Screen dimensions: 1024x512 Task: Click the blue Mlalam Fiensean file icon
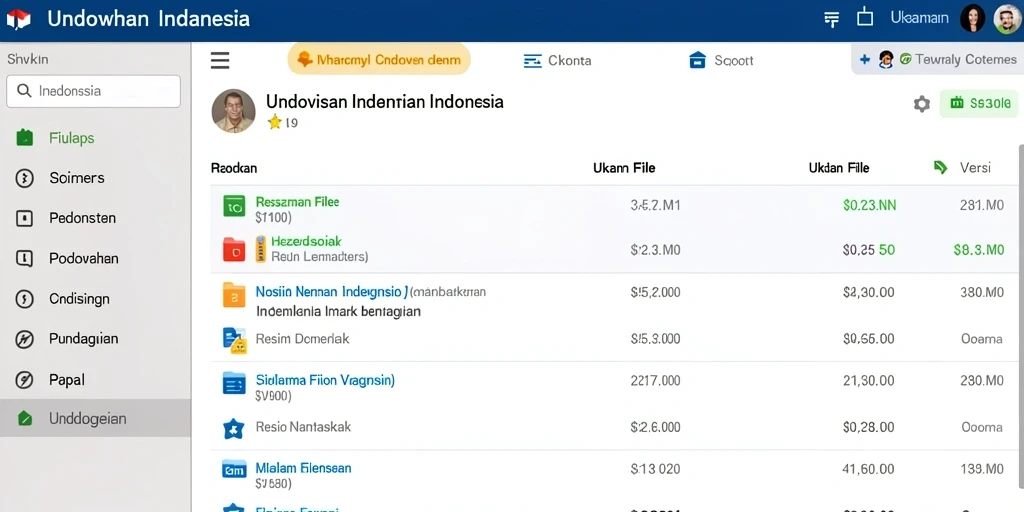pyautogui.click(x=234, y=469)
